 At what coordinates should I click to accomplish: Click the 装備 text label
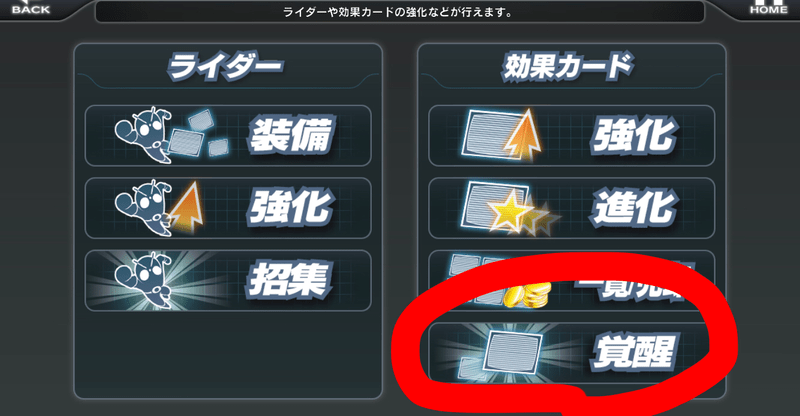[x=292, y=135]
